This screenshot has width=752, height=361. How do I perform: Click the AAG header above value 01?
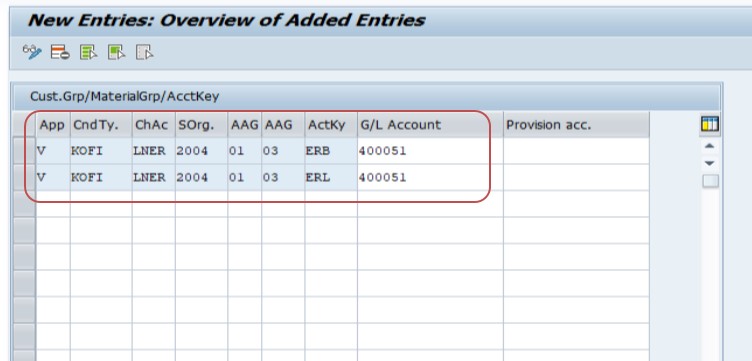[245, 125]
